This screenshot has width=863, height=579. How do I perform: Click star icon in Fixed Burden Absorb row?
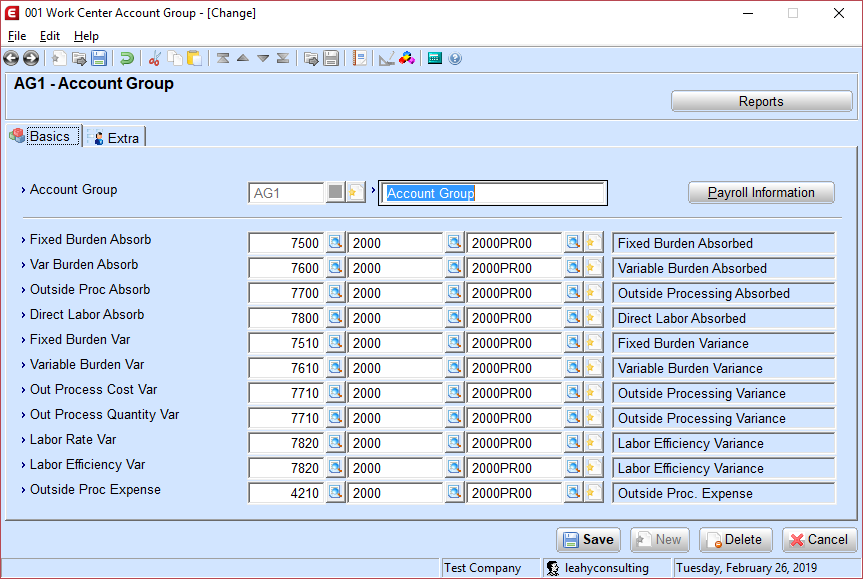point(593,242)
